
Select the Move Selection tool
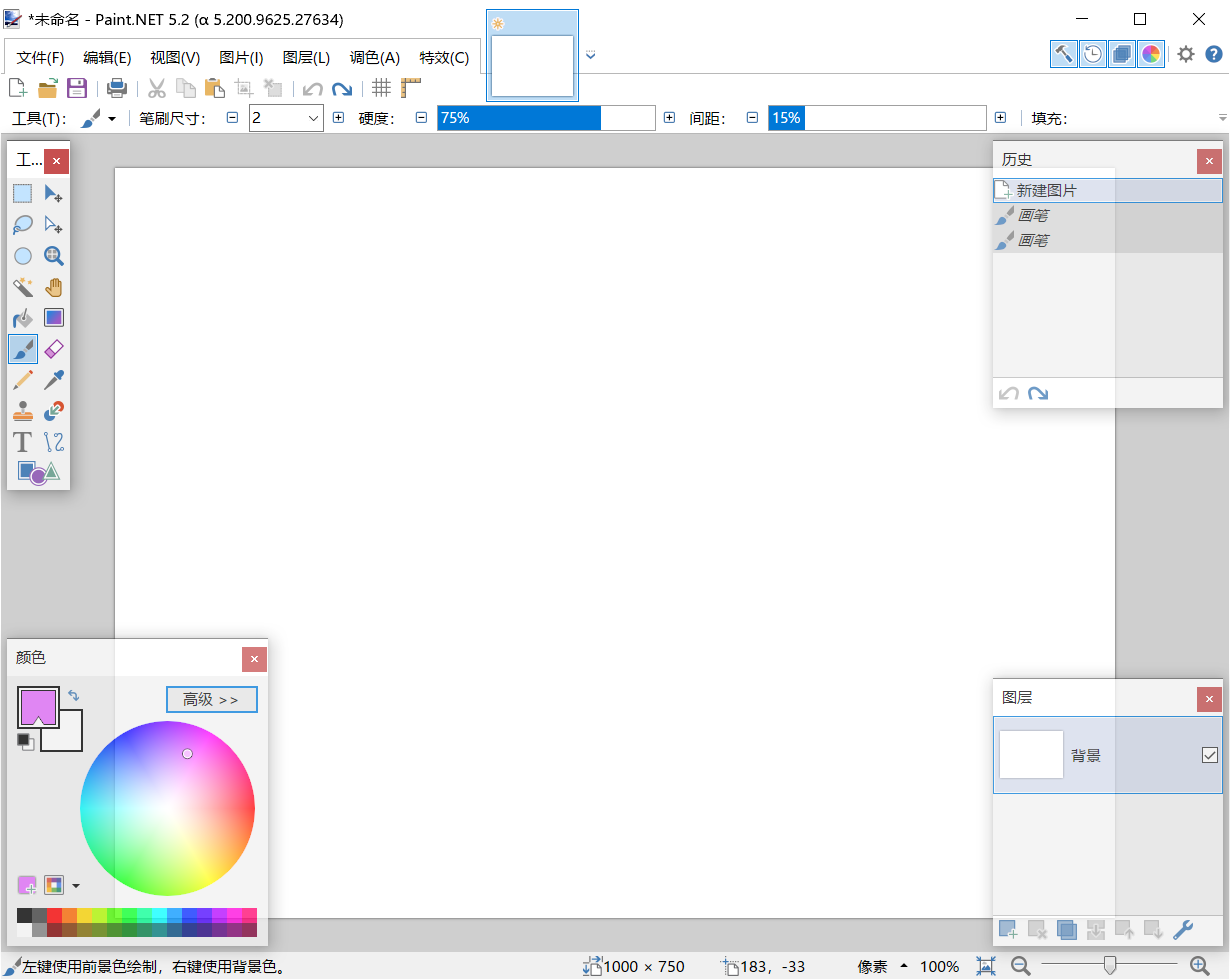coord(54,224)
